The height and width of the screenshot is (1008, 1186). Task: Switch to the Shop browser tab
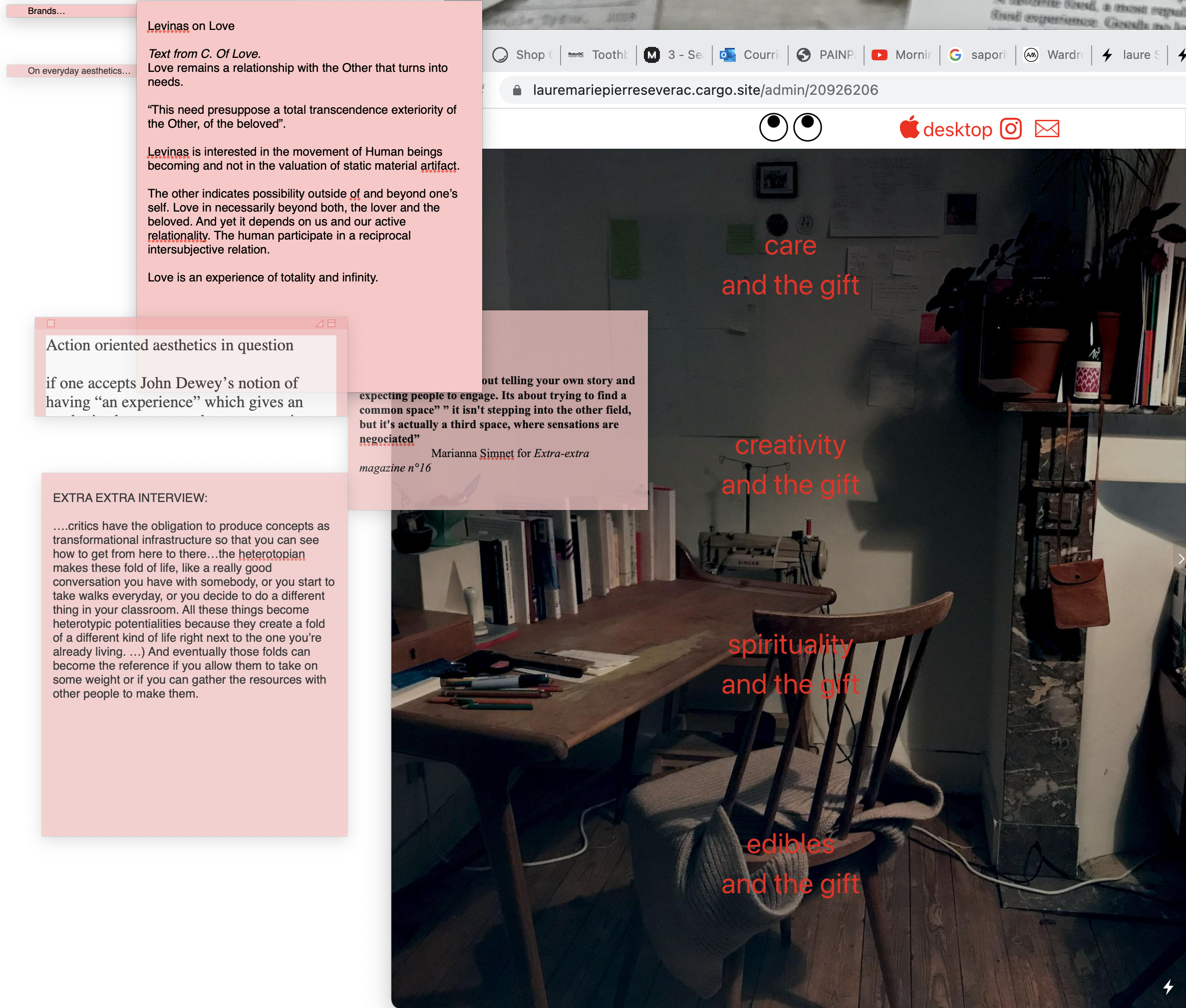(522, 55)
